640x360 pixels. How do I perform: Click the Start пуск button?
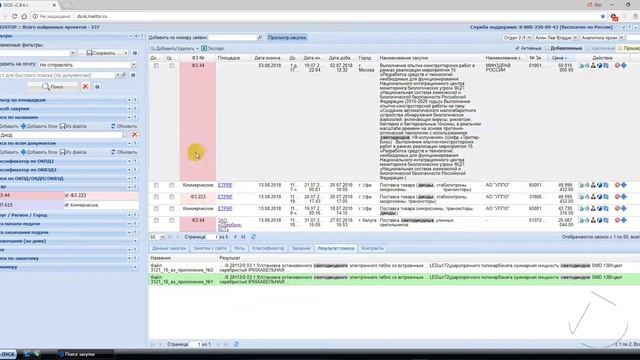(x=8, y=354)
